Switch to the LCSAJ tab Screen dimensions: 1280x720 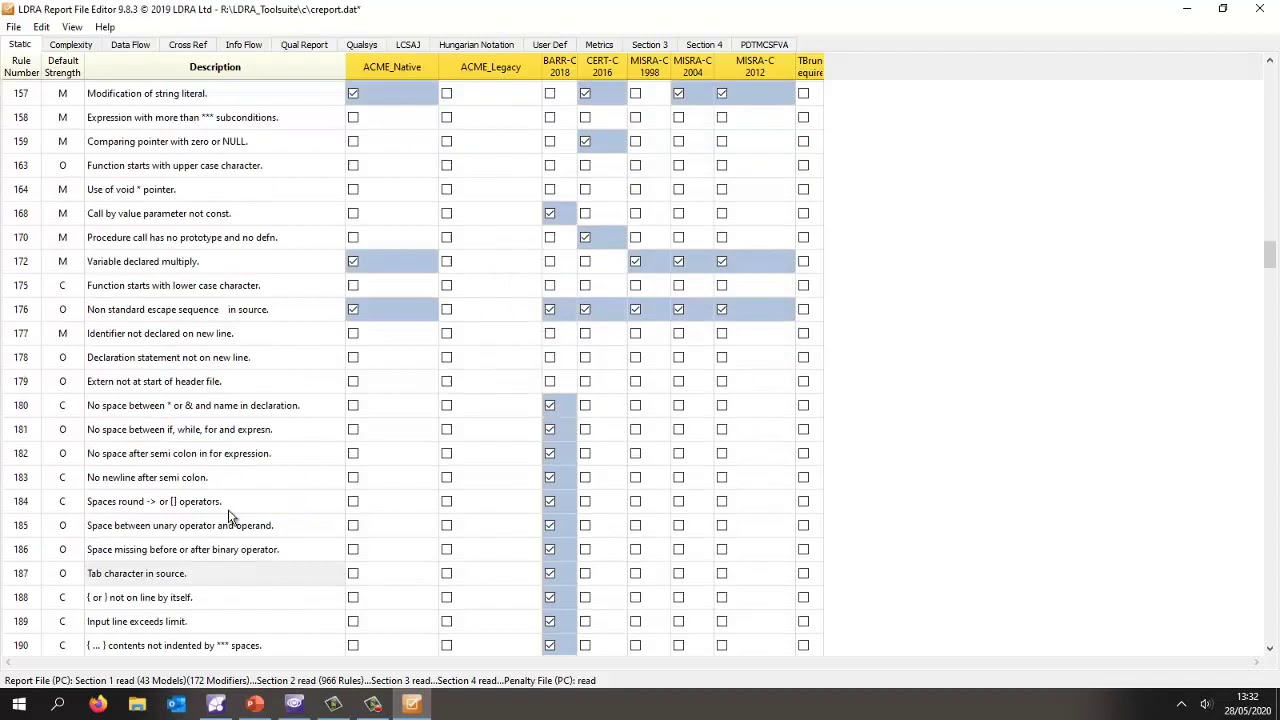coord(408,45)
